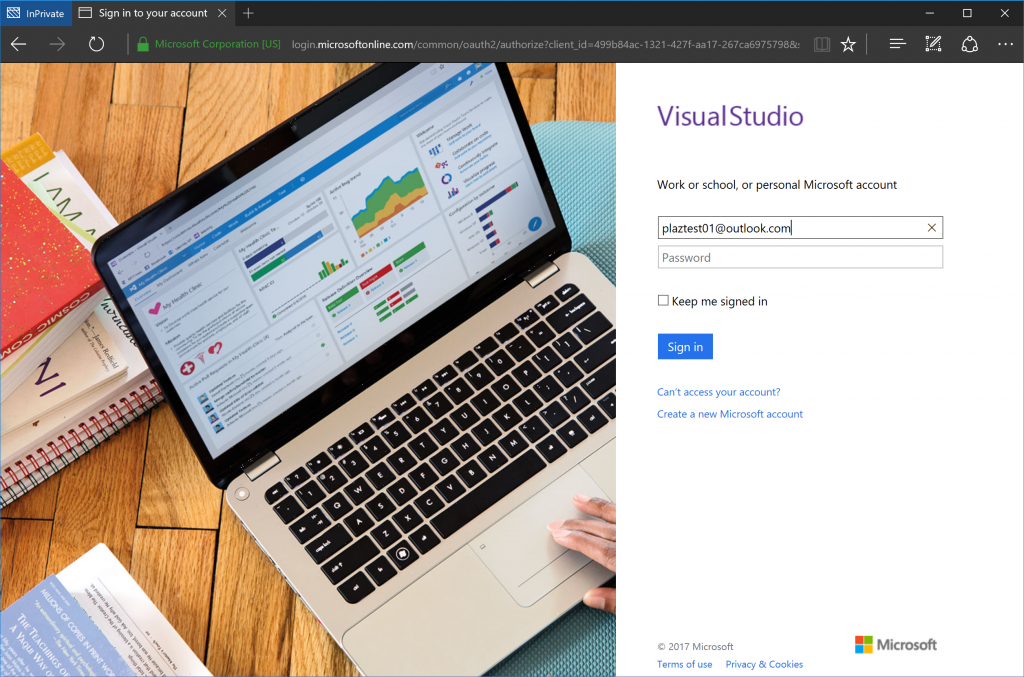Click the green security lock icon
The image size is (1024, 677).
(142, 44)
